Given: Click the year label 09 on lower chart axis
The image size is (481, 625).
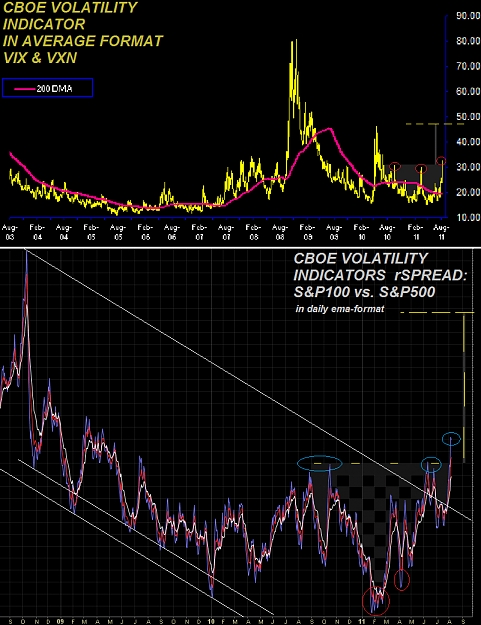Looking at the screenshot, I should [x=60, y=621].
